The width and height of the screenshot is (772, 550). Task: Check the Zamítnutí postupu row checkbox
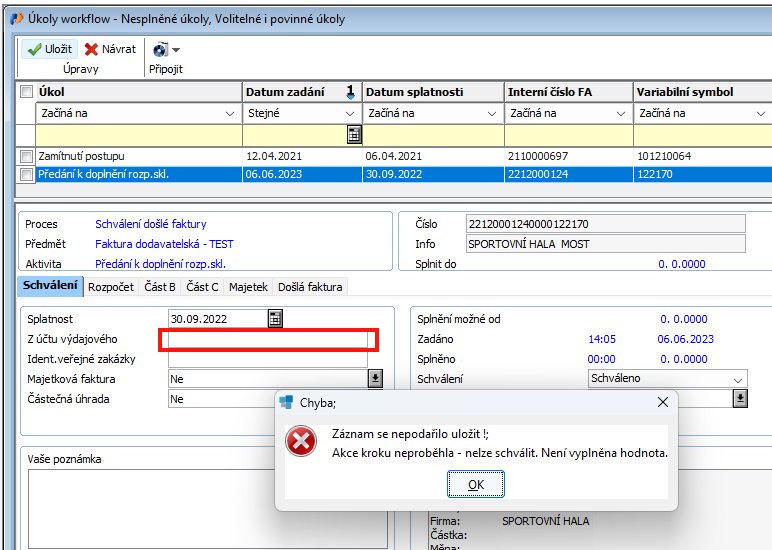pyautogui.click(x=26, y=156)
